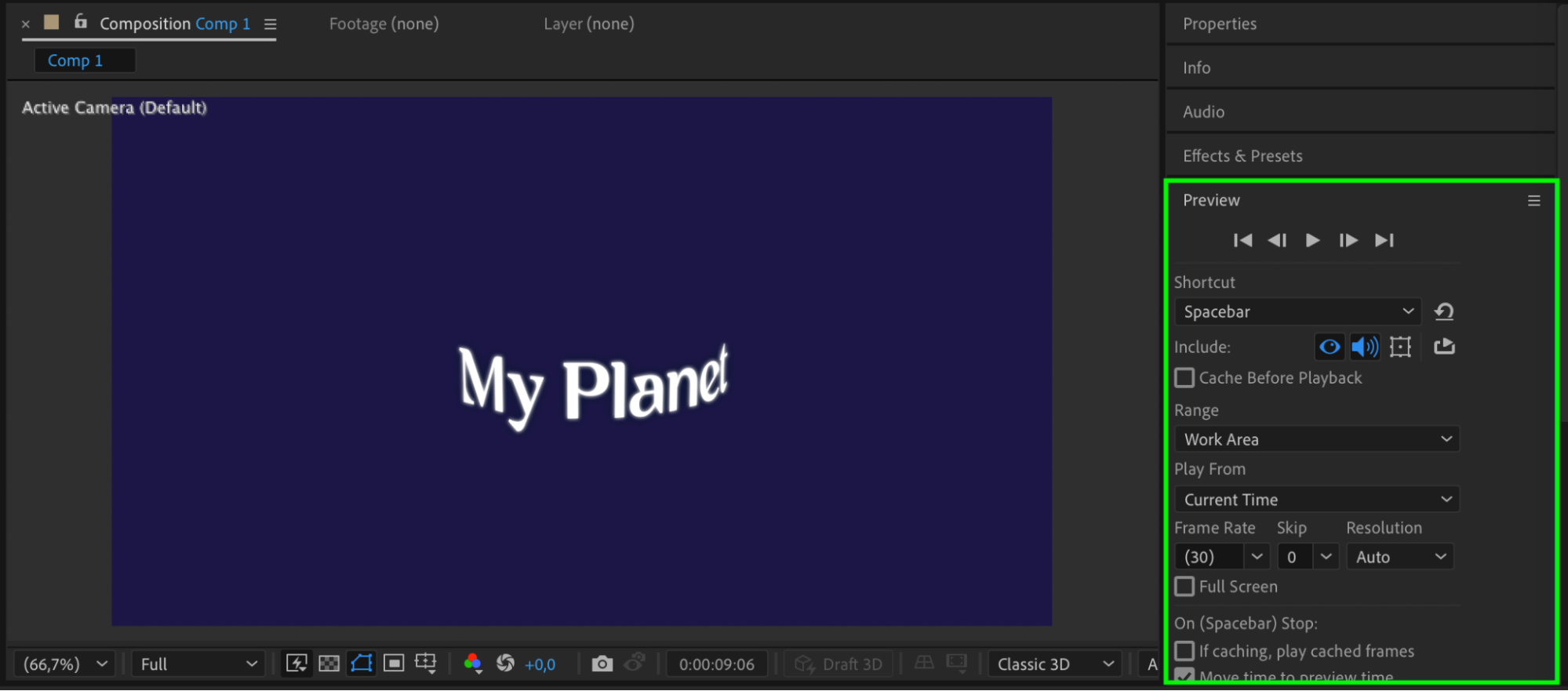Open the Preview panel hamburger menu

[x=1533, y=201]
